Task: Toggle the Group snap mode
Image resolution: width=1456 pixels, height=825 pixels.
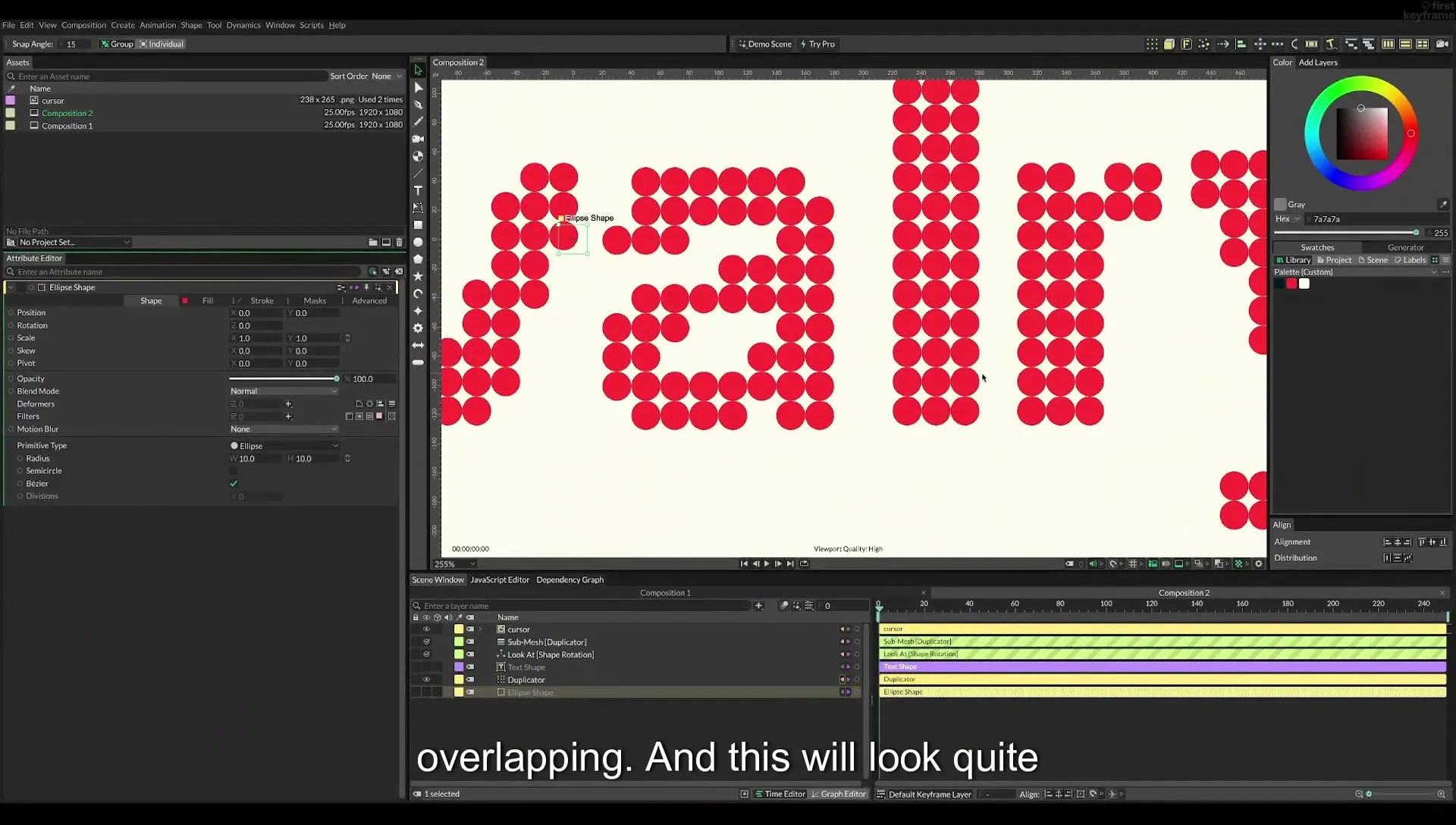Action: click(x=117, y=44)
